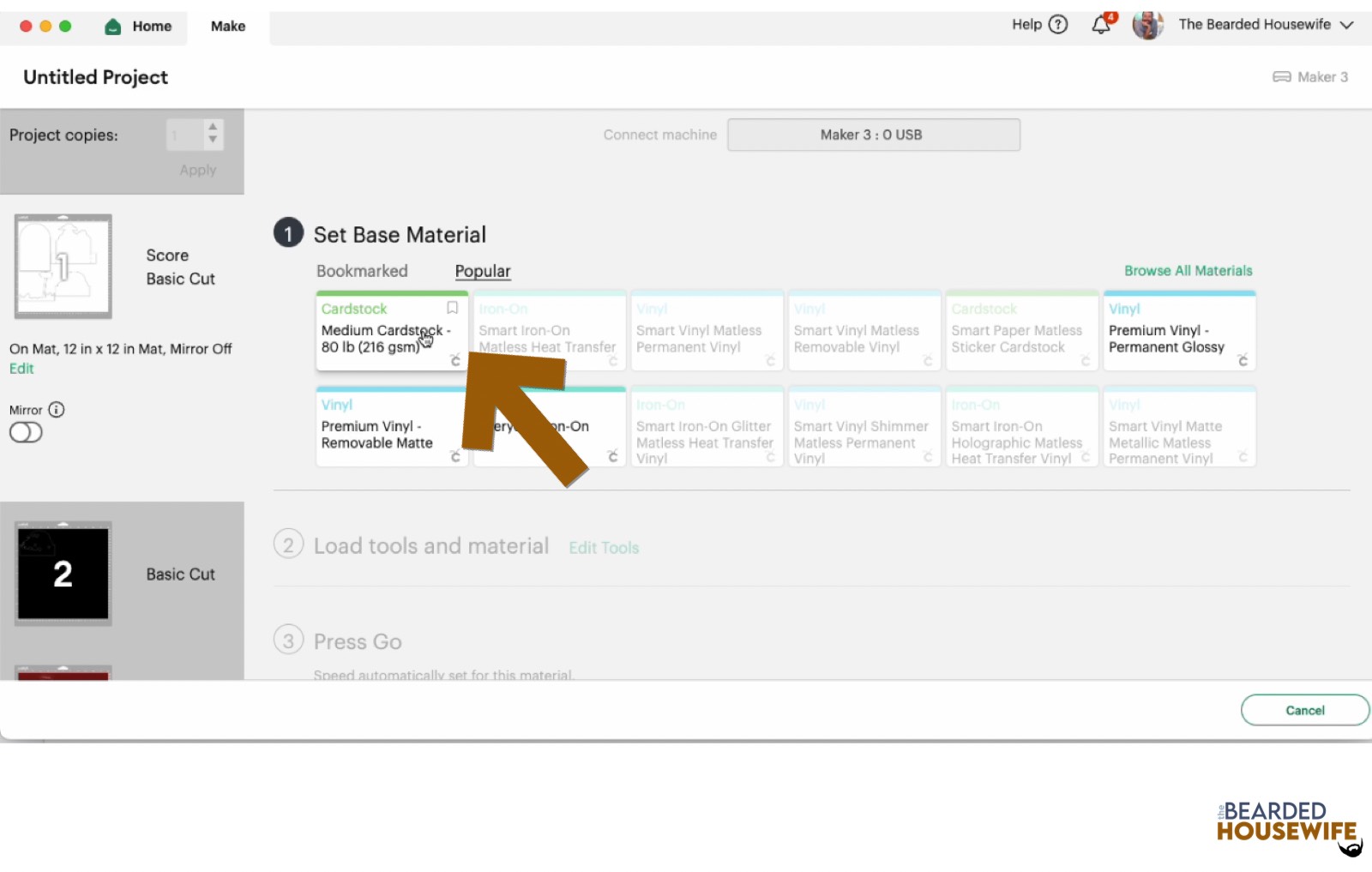Image resolution: width=1372 pixels, height=872 pixels.
Task: Click the Cancel button
Action: tap(1304, 710)
